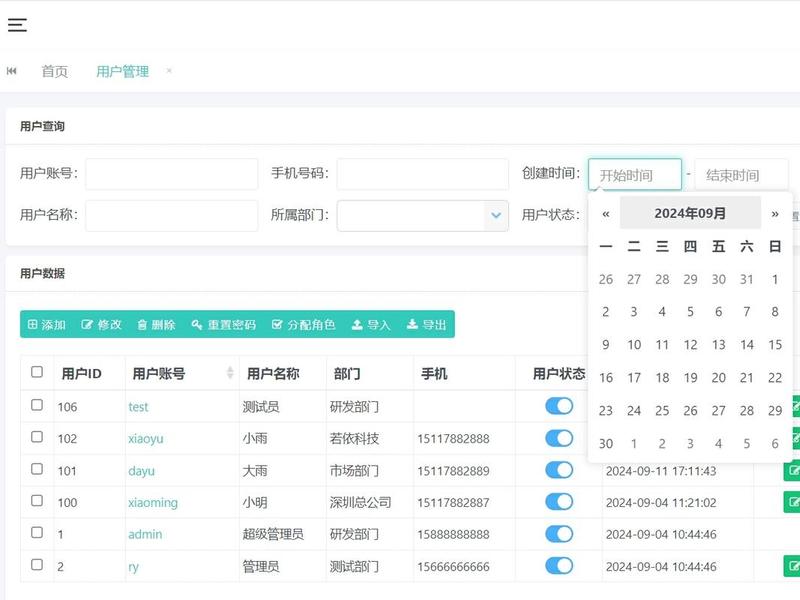This screenshot has height=600, width=800.
Task: Check the row checkbox for user 101
Action: 37,469
